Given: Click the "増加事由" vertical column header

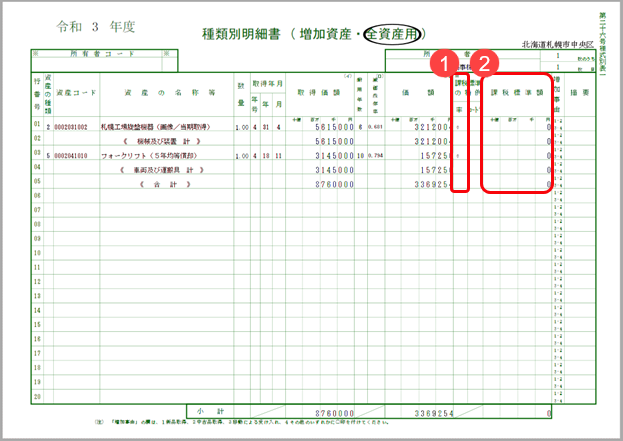Looking at the screenshot, I should 557,94.
